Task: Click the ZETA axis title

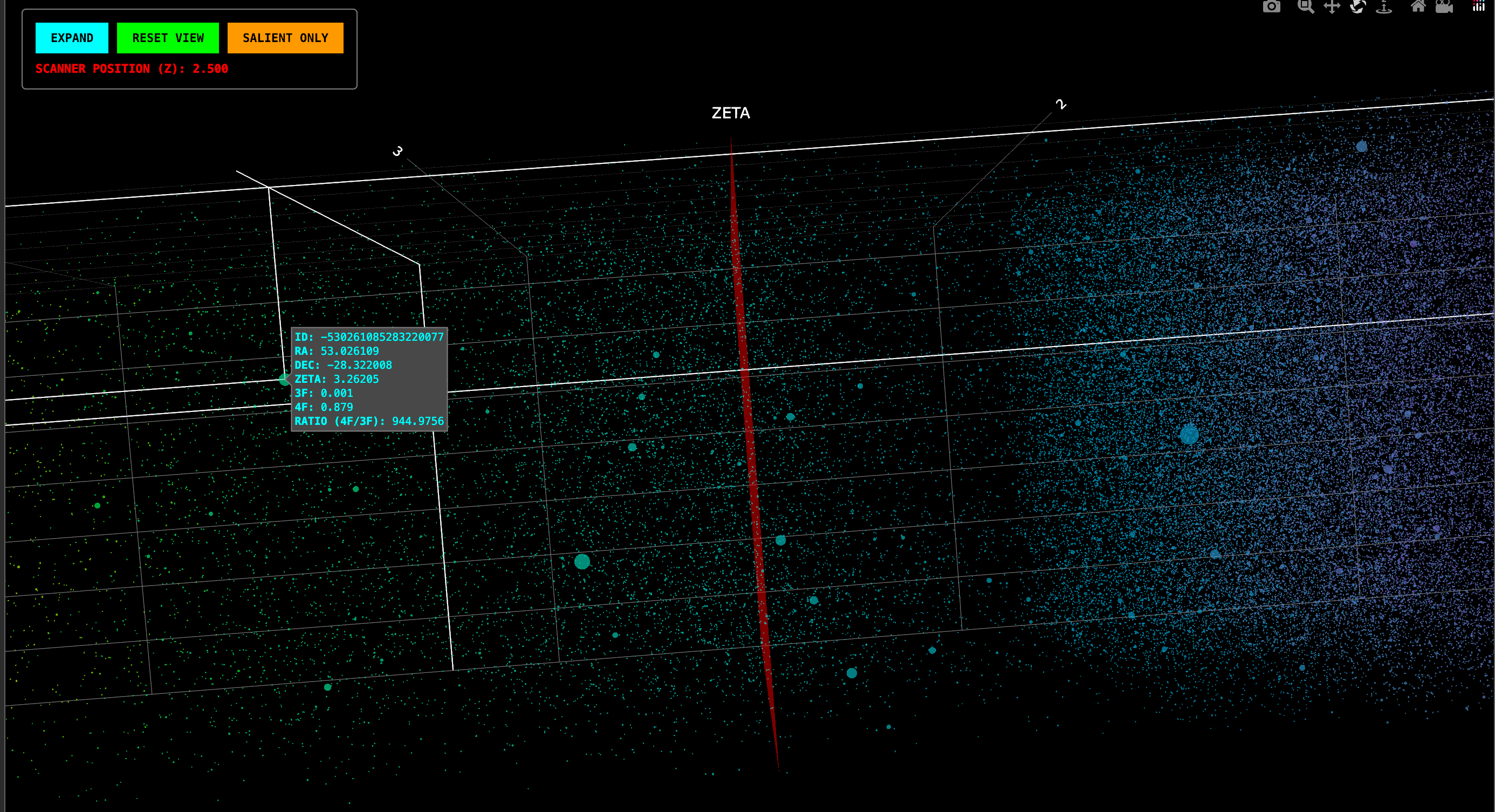Action: pyautogui.click(x=731, y=113)
